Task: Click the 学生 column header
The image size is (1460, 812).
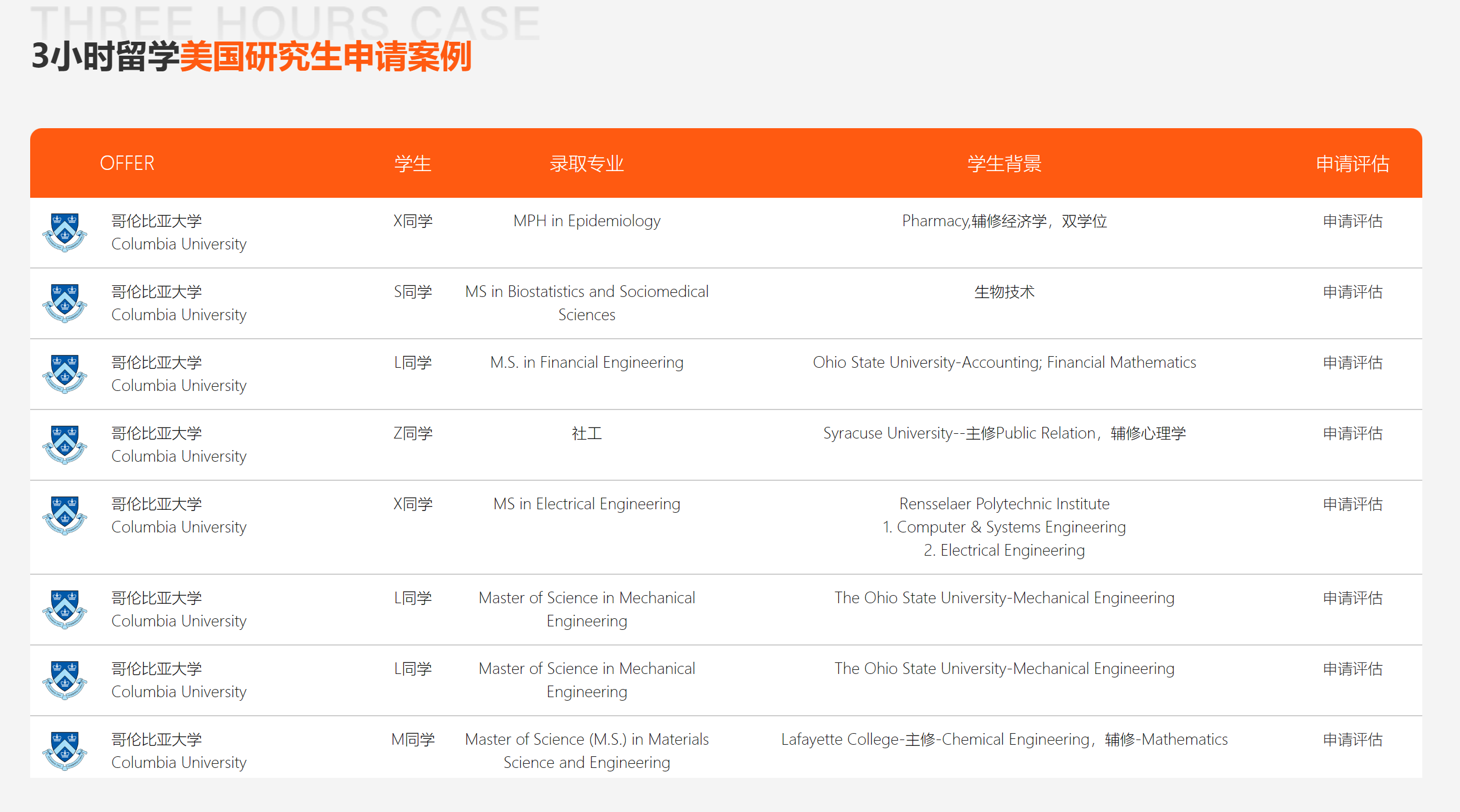Action: [x=413, y=164]
